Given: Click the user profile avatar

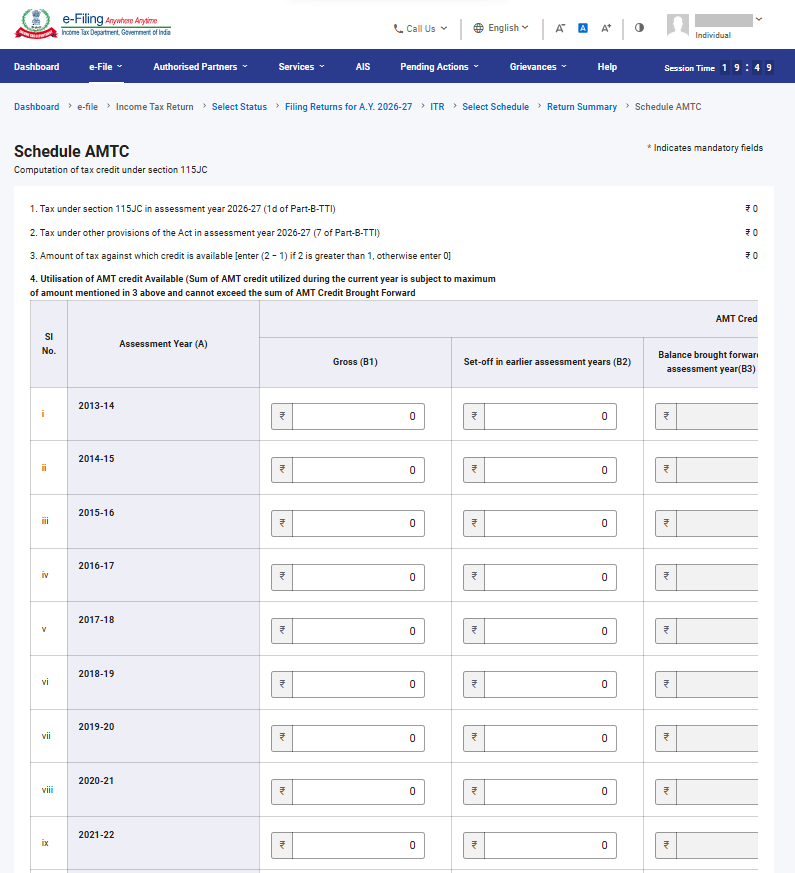Looking at the screenshot, I should (x=678, y=26).
